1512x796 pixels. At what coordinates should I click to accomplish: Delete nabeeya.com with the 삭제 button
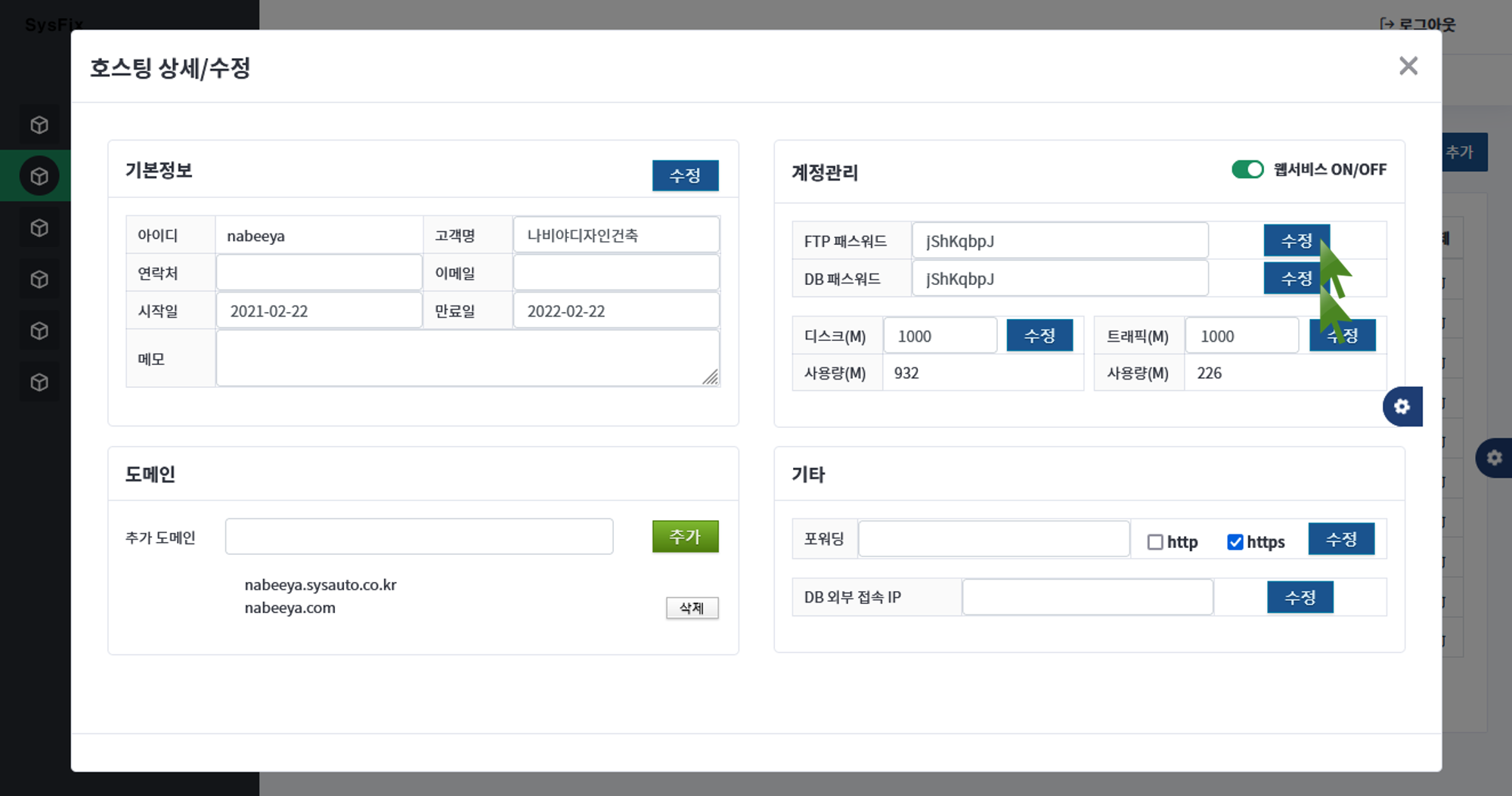[692, 608]
